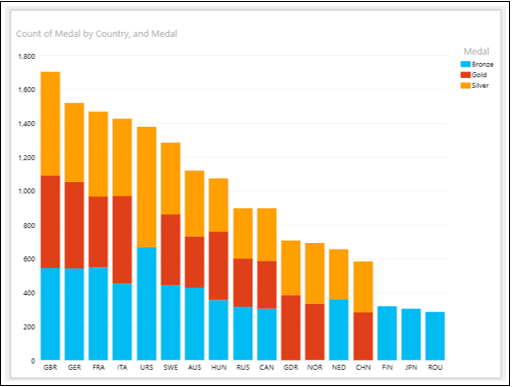The image size is (513, 387).
Task: Select the GBR silver bar segment
Action: [x=50, y=124]
